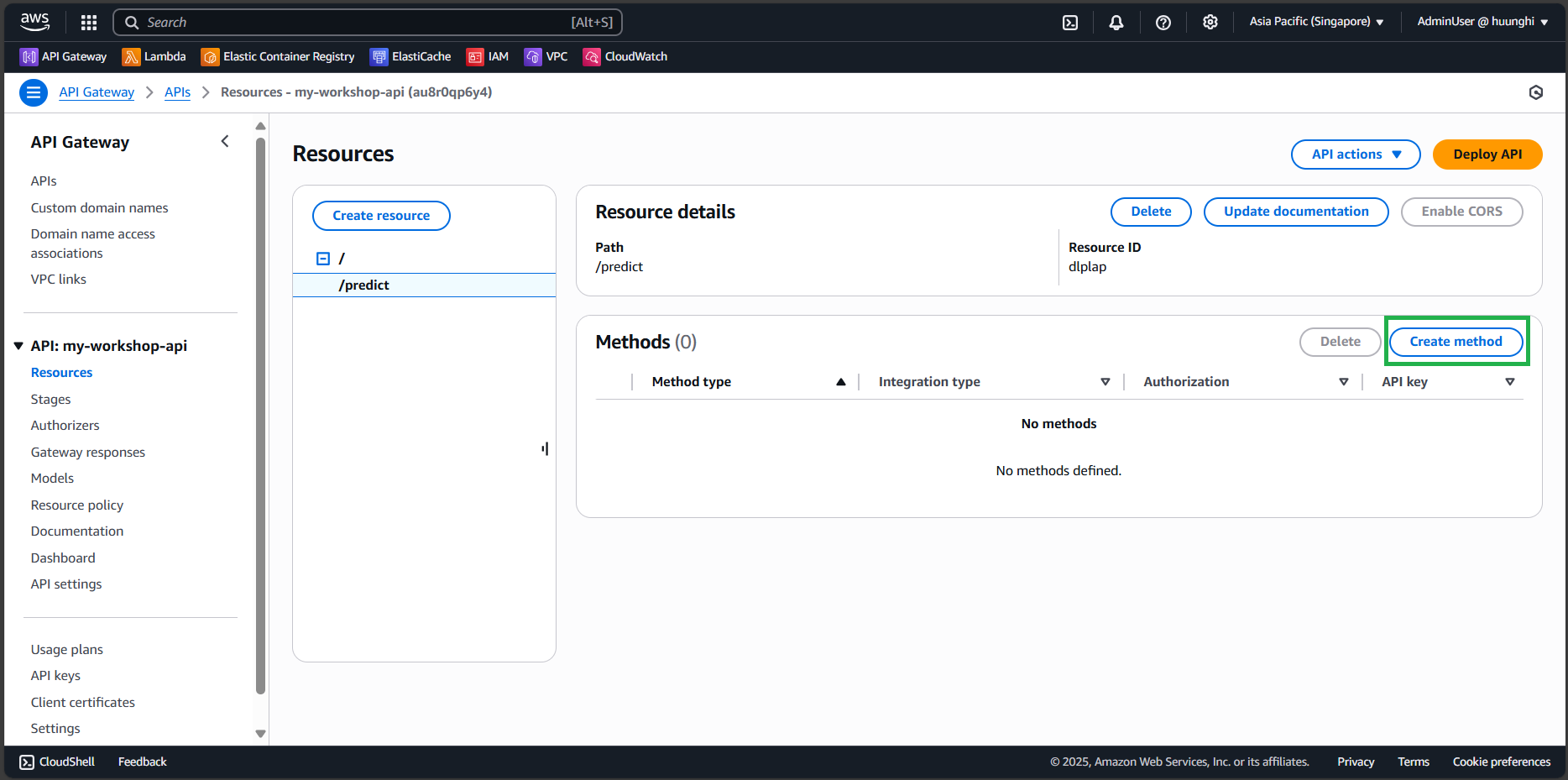The image size is (1568, 780).
Task: Open the Lambda service shortcut
Action: 154,57
